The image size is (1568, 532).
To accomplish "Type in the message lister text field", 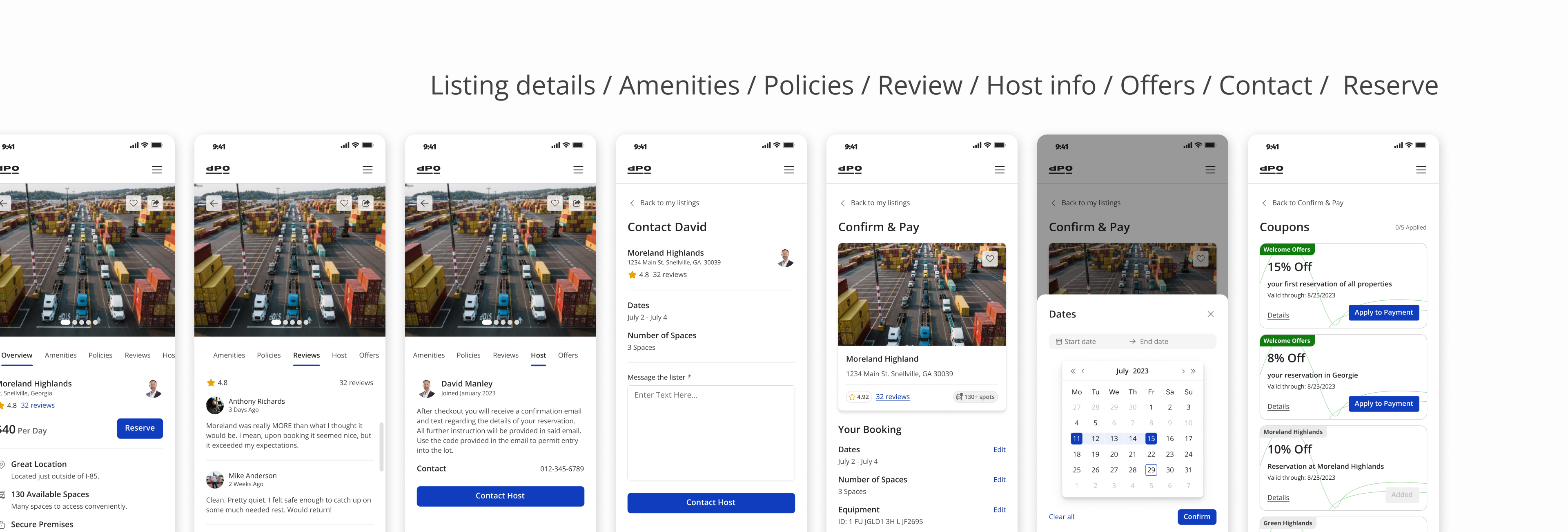I will click(710, 433).
